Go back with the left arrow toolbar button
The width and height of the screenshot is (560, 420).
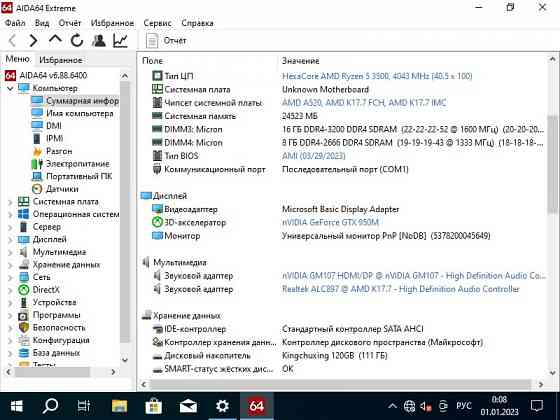coord(12,41)
